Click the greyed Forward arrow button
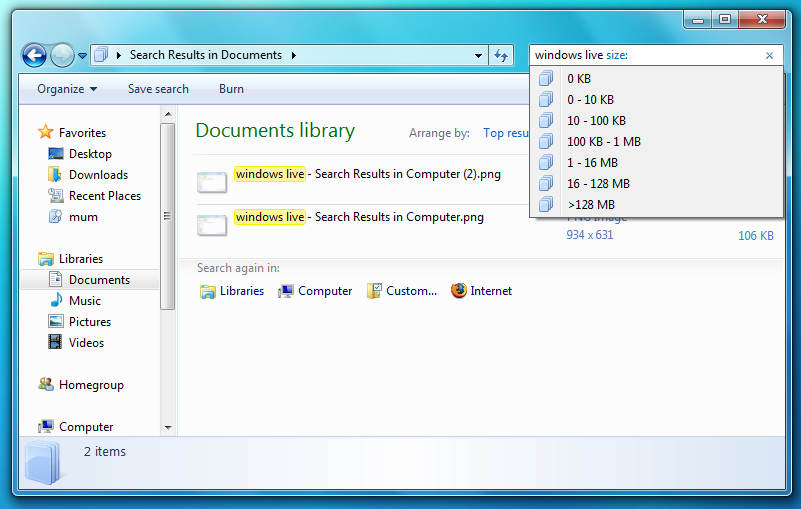This screenshot has height=509, width=801. tap(62, 55)
